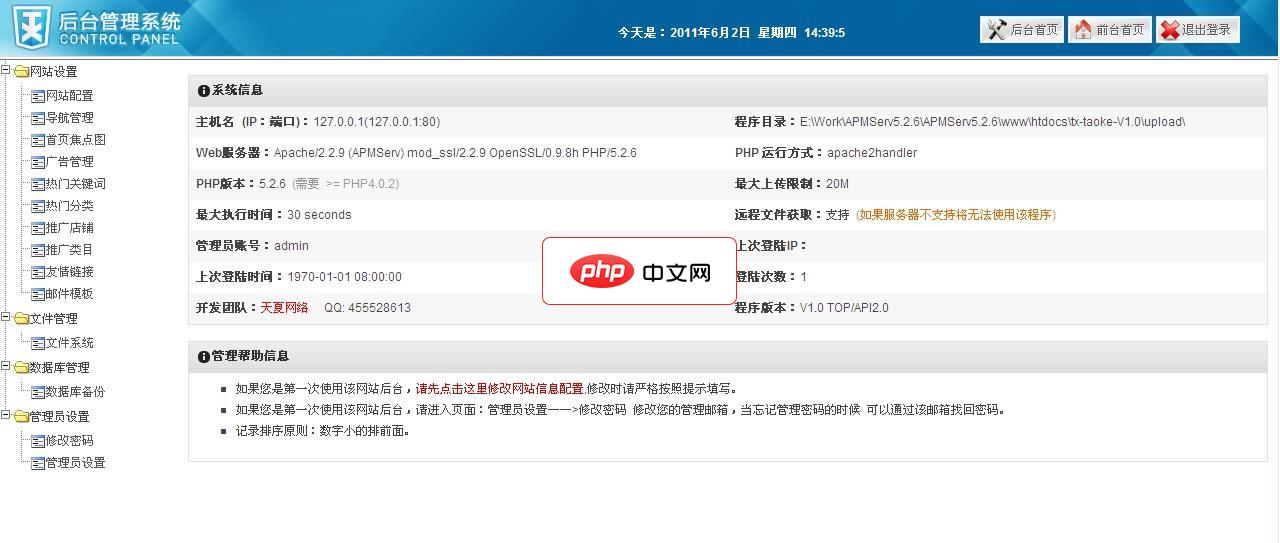Image resolution: width=1280 pixels, height=543 pixels.
Task: Click the date text 2011年6月2日 星期四
Action: [734, 32]
